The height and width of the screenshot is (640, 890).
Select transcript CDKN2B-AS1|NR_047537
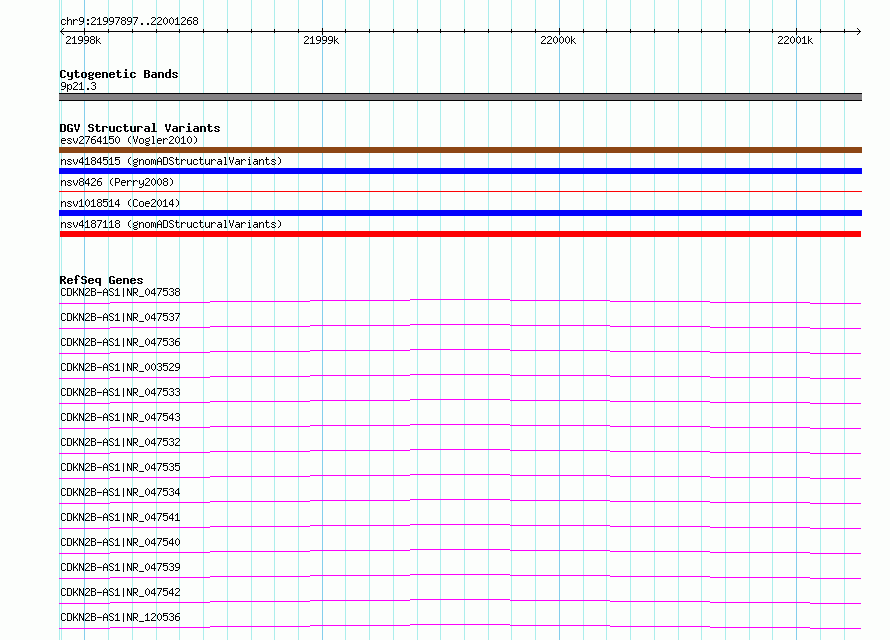pos(120,317)
